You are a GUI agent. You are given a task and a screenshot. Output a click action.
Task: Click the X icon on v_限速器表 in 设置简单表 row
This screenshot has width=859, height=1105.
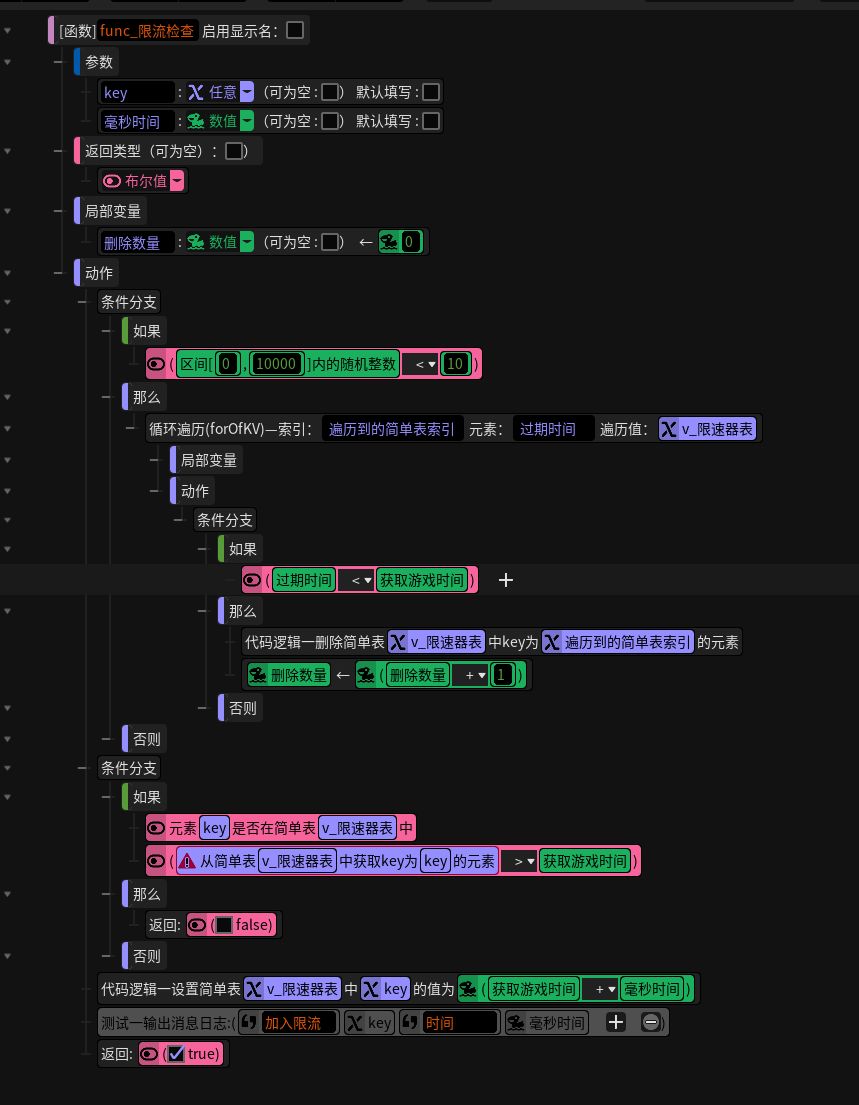[254, 989]
